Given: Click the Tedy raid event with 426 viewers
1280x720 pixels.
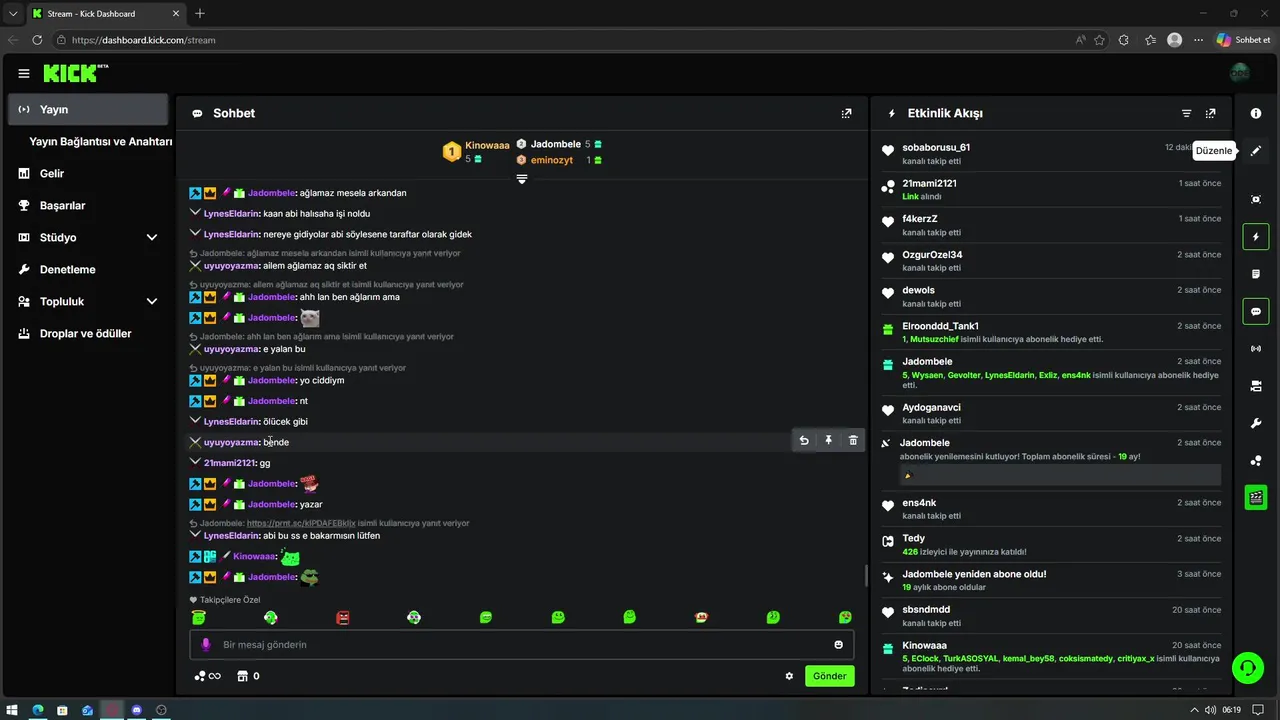Looking at the screenshot, I should 1053,544.
